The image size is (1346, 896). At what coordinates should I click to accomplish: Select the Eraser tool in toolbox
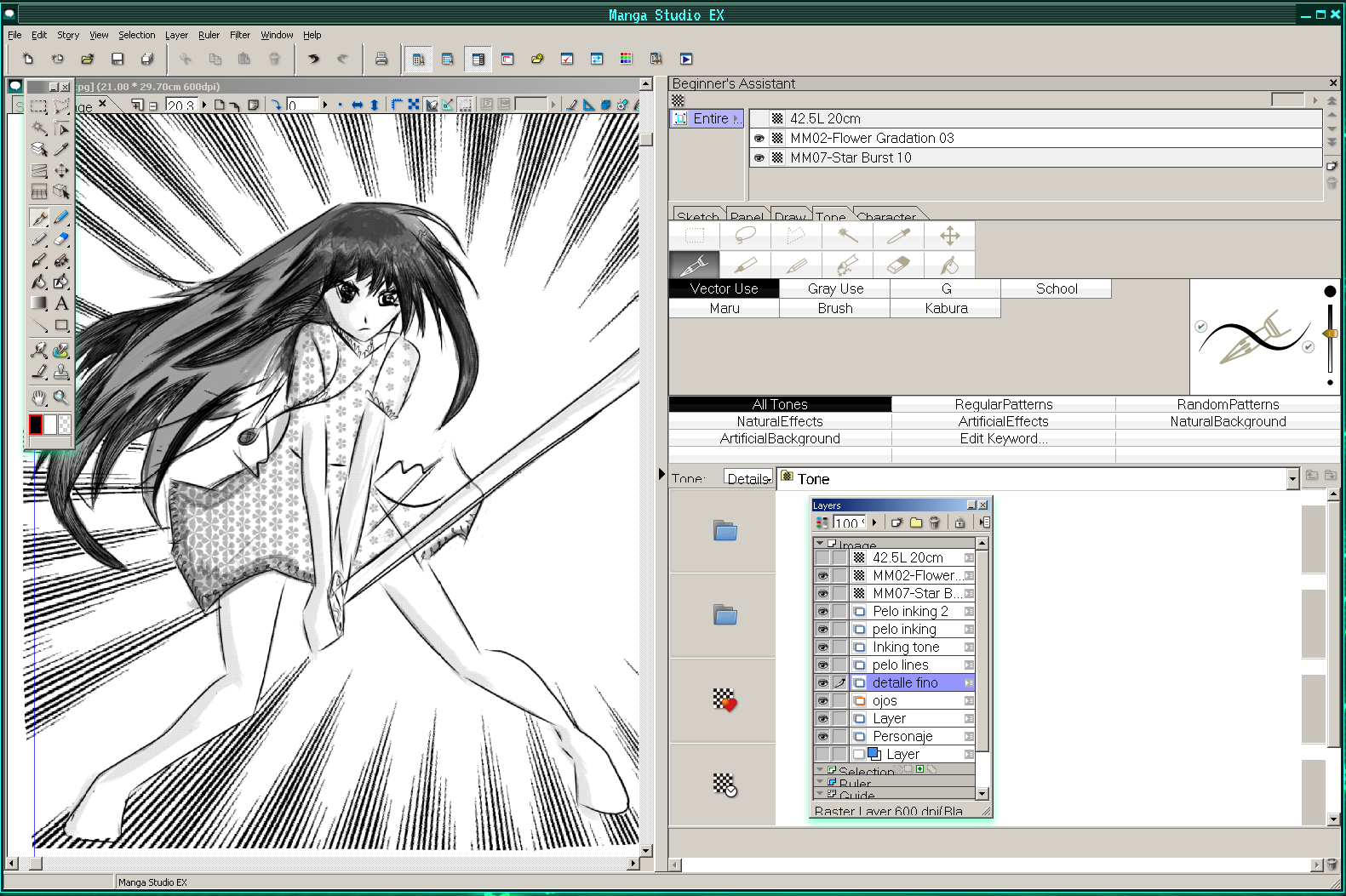point(61,239)
